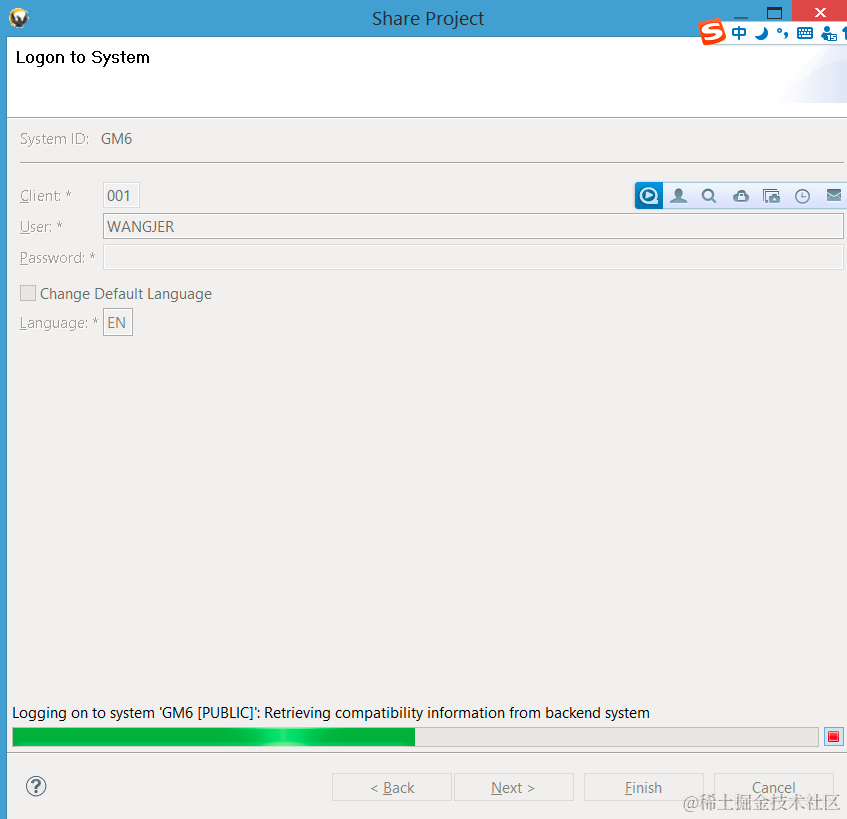Toggle half-width moon icon in IME bar
The image size is (847, 819).
coord(762,33)
